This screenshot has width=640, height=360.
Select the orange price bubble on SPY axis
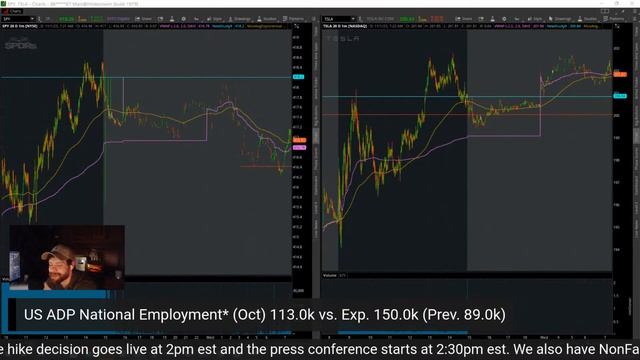click(x=299, y=140)
